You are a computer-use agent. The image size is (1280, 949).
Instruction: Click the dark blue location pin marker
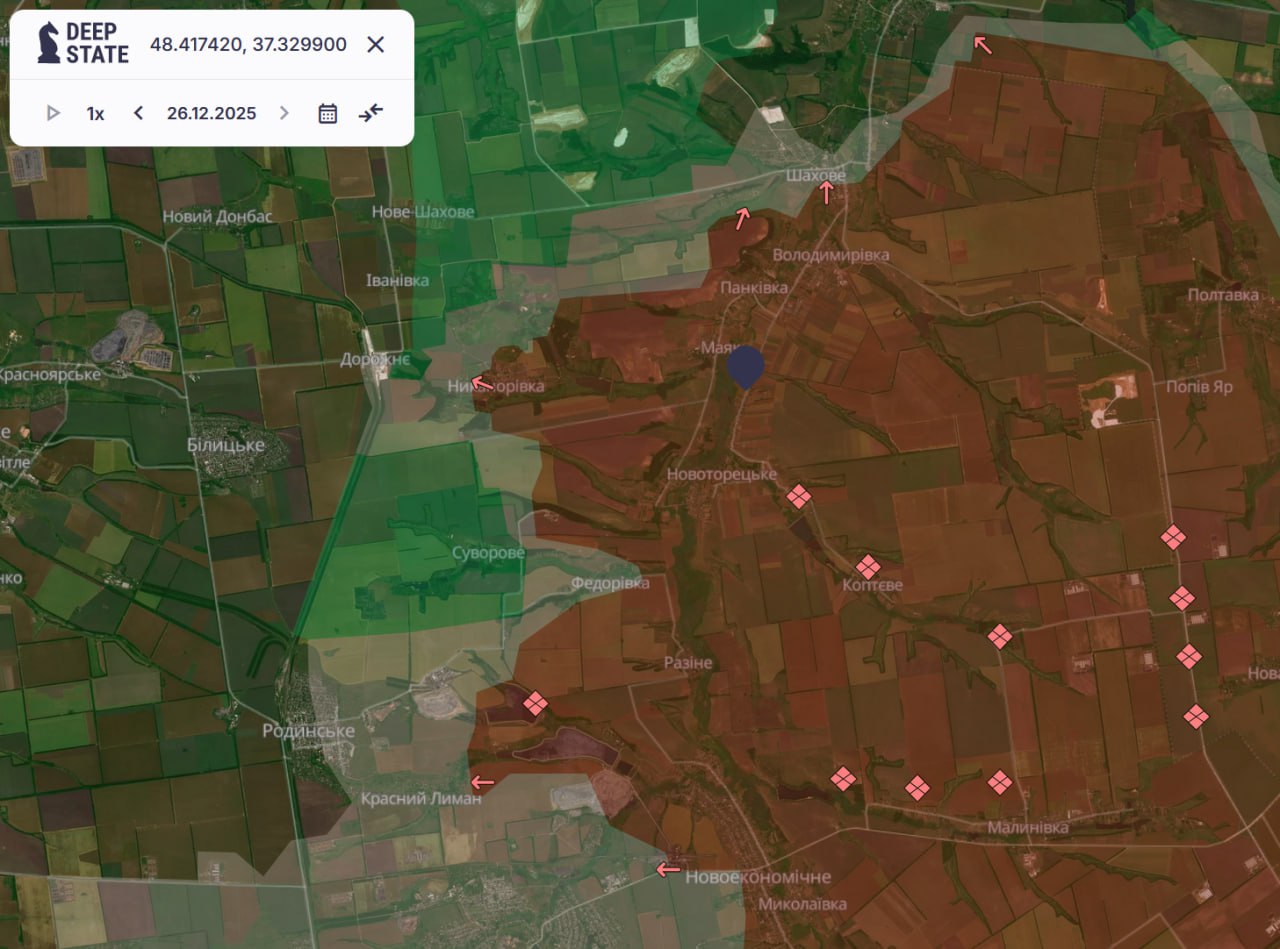coord(745,366)
